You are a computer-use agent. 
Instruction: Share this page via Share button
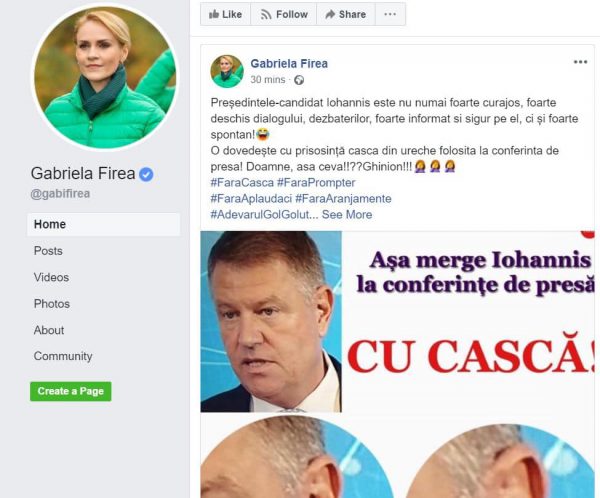click(346, 14)
